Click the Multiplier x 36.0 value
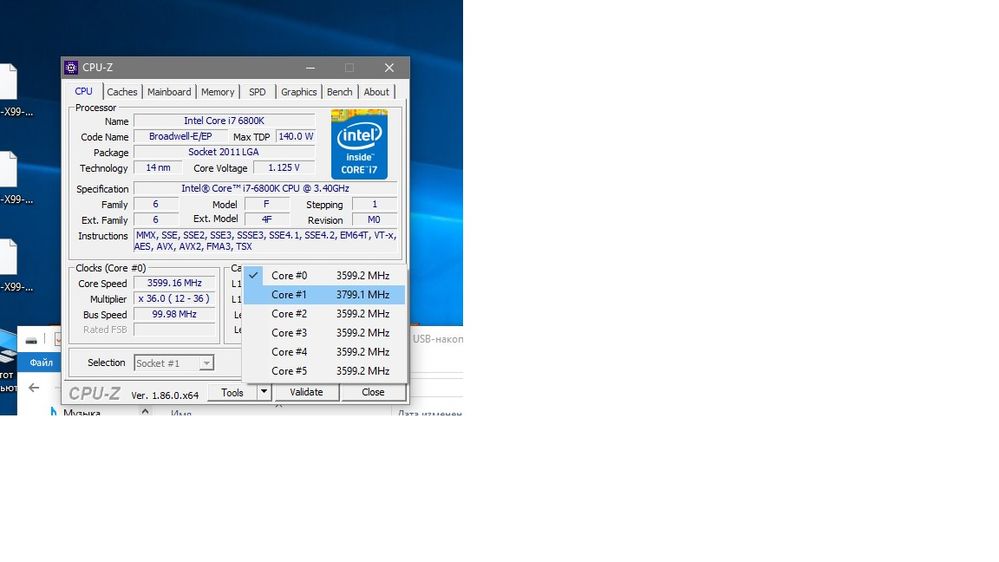 [x=175, y=298]
